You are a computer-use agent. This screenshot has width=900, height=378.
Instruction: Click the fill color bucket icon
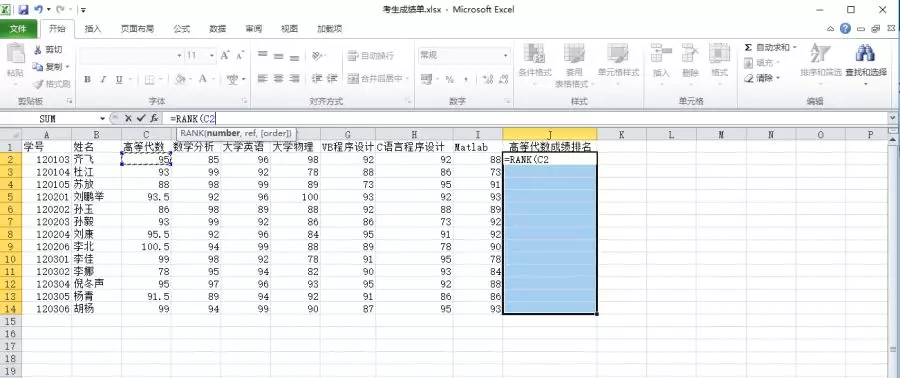pyautogui.click(x=181, y=79)
